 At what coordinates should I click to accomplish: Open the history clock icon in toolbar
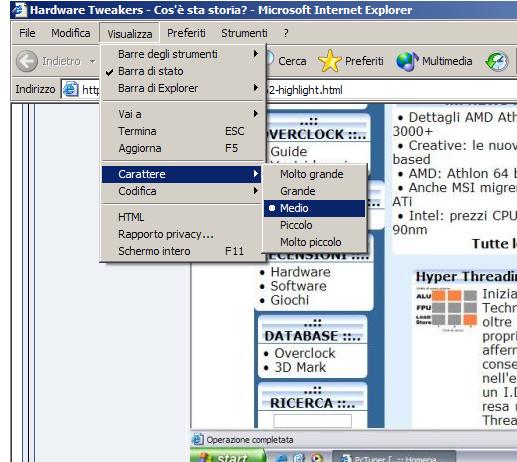click(x=497, y=62)
